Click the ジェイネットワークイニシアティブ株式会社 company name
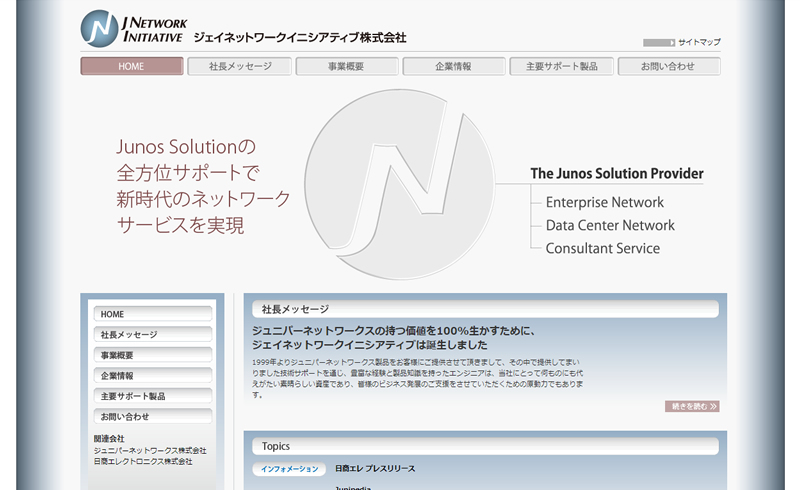This screenshot has height=490, width=800. pyautogui.click(x=300, y=37)
